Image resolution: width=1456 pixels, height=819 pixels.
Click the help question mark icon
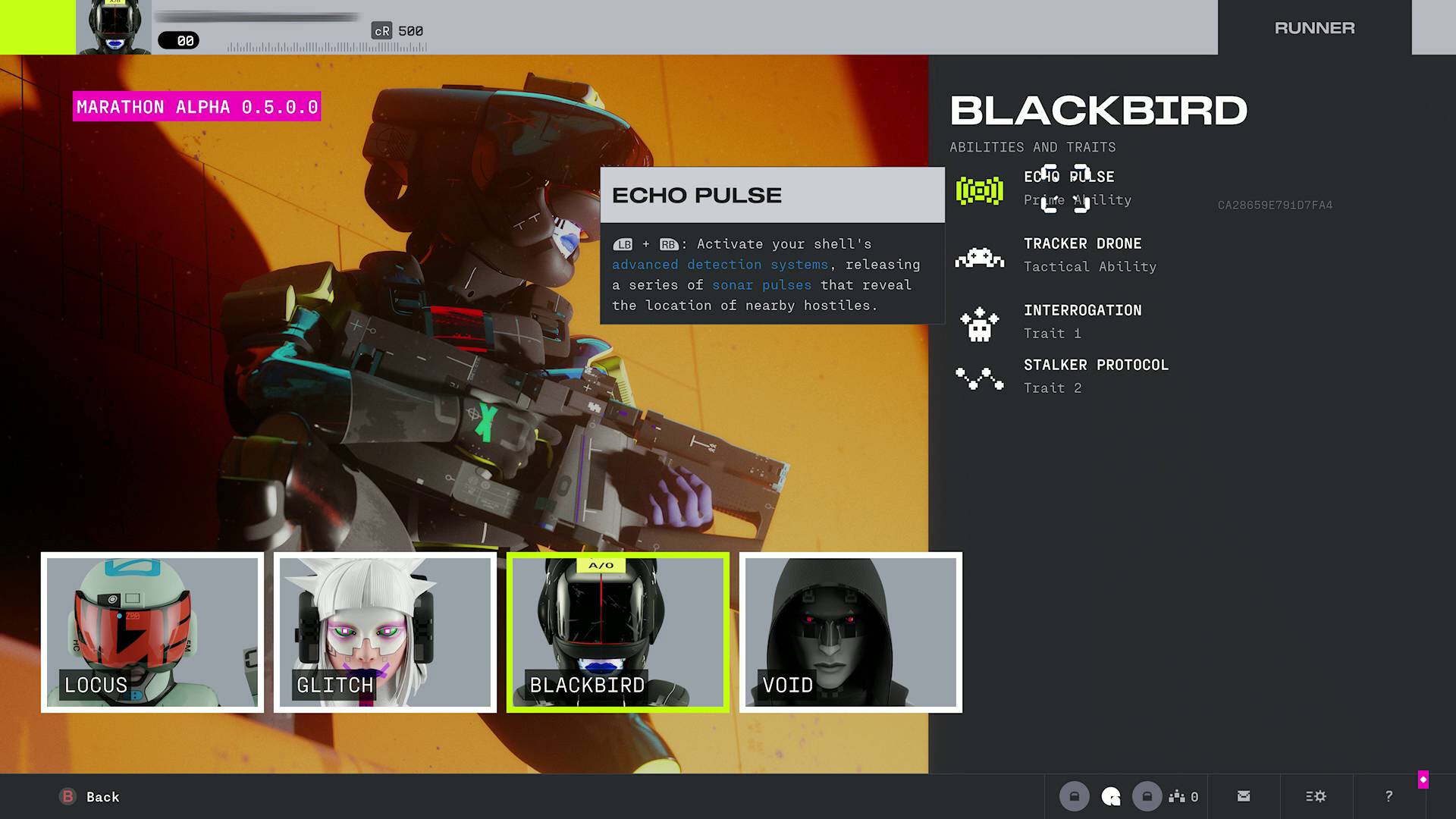point(1389,796)
